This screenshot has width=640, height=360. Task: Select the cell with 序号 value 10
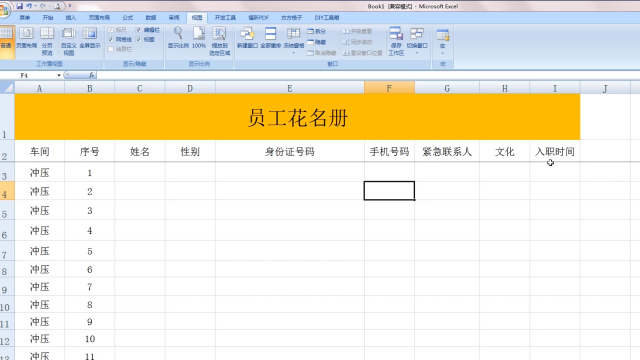point(89,339)
